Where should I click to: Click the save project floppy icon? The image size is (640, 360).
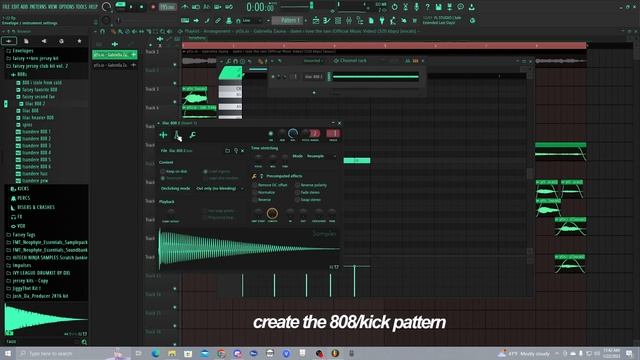click(438, 7)
